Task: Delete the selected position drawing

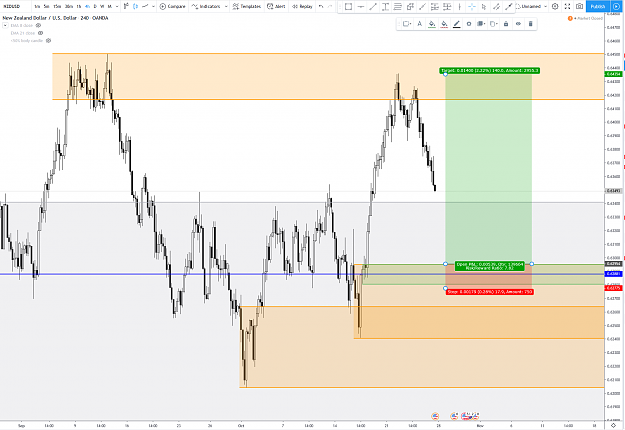Action: click(x=531, y=24)
